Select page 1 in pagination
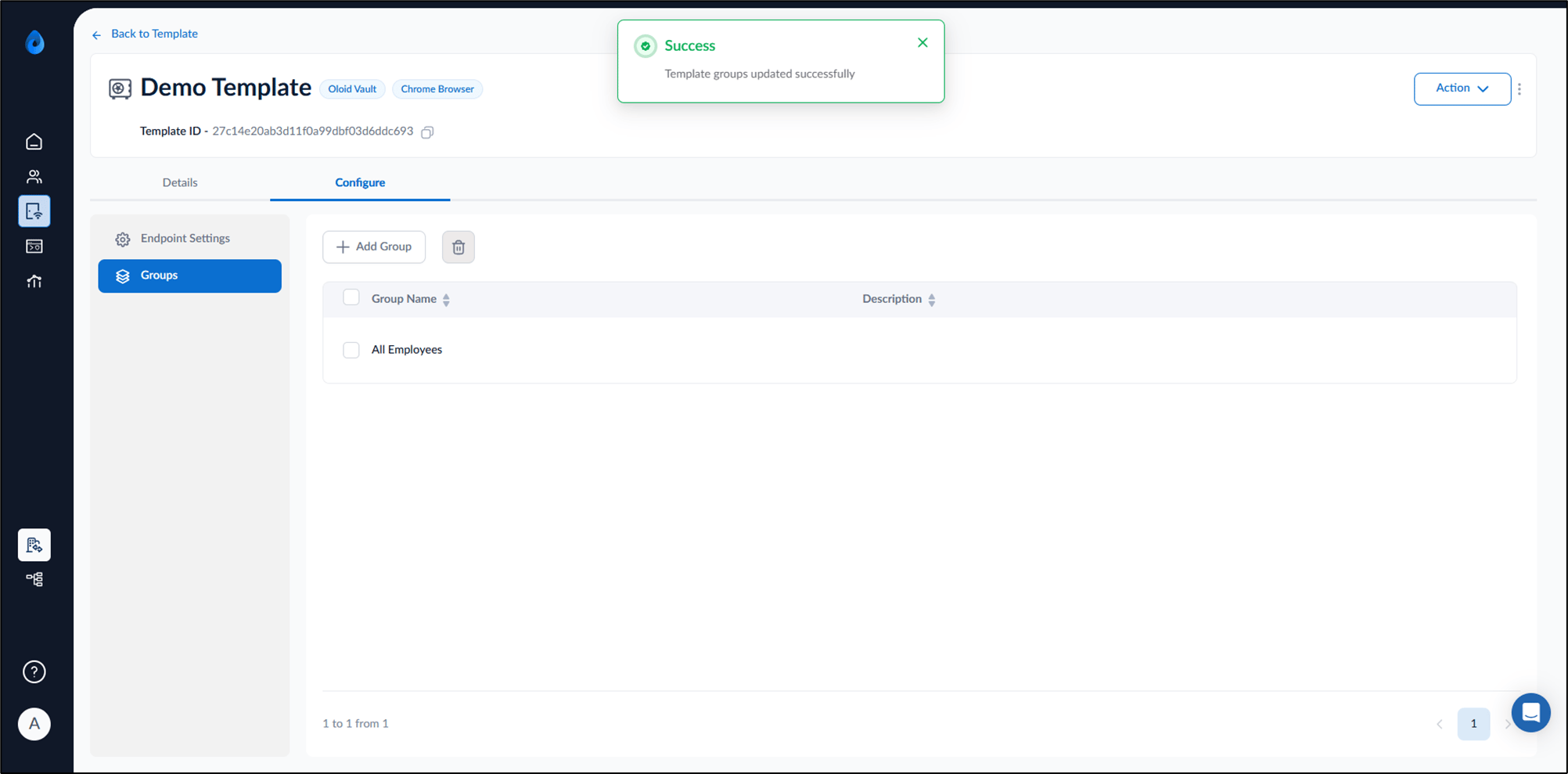The height and width of the screenshot is (774, 1568). tap(1473, 724)
